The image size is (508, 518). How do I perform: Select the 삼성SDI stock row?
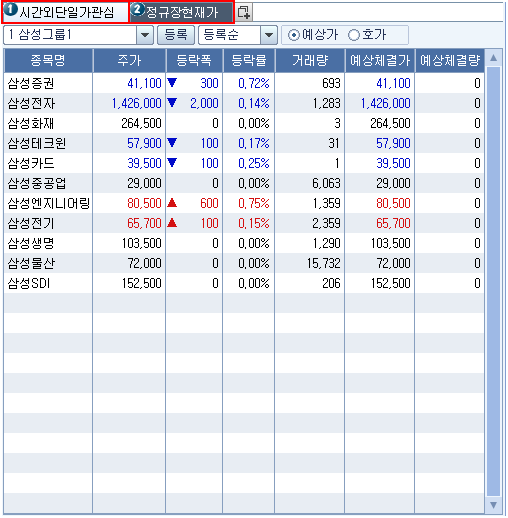[244, 283]
